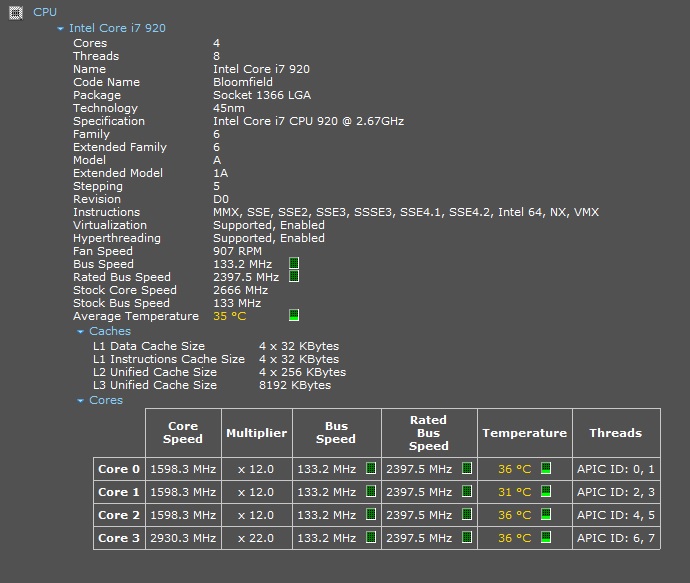The height and width of the screenshot is (583, 690).
Task: Show Core 1 Temperature graph icon
Action: click(x=546, y=491)
